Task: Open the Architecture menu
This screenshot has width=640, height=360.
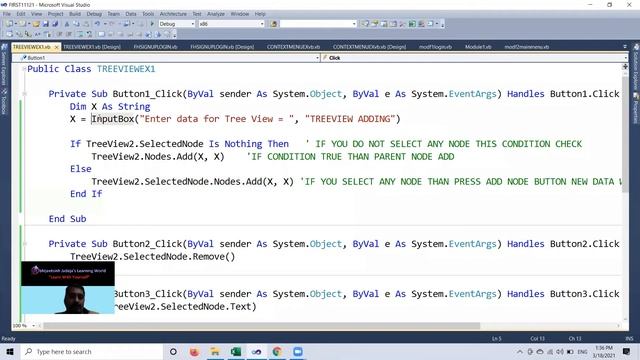Action: click(173, 14)
